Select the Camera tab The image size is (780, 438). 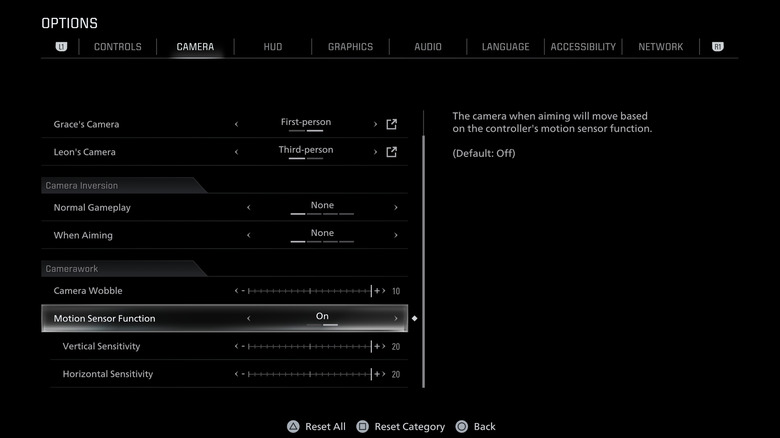point(195,47)
